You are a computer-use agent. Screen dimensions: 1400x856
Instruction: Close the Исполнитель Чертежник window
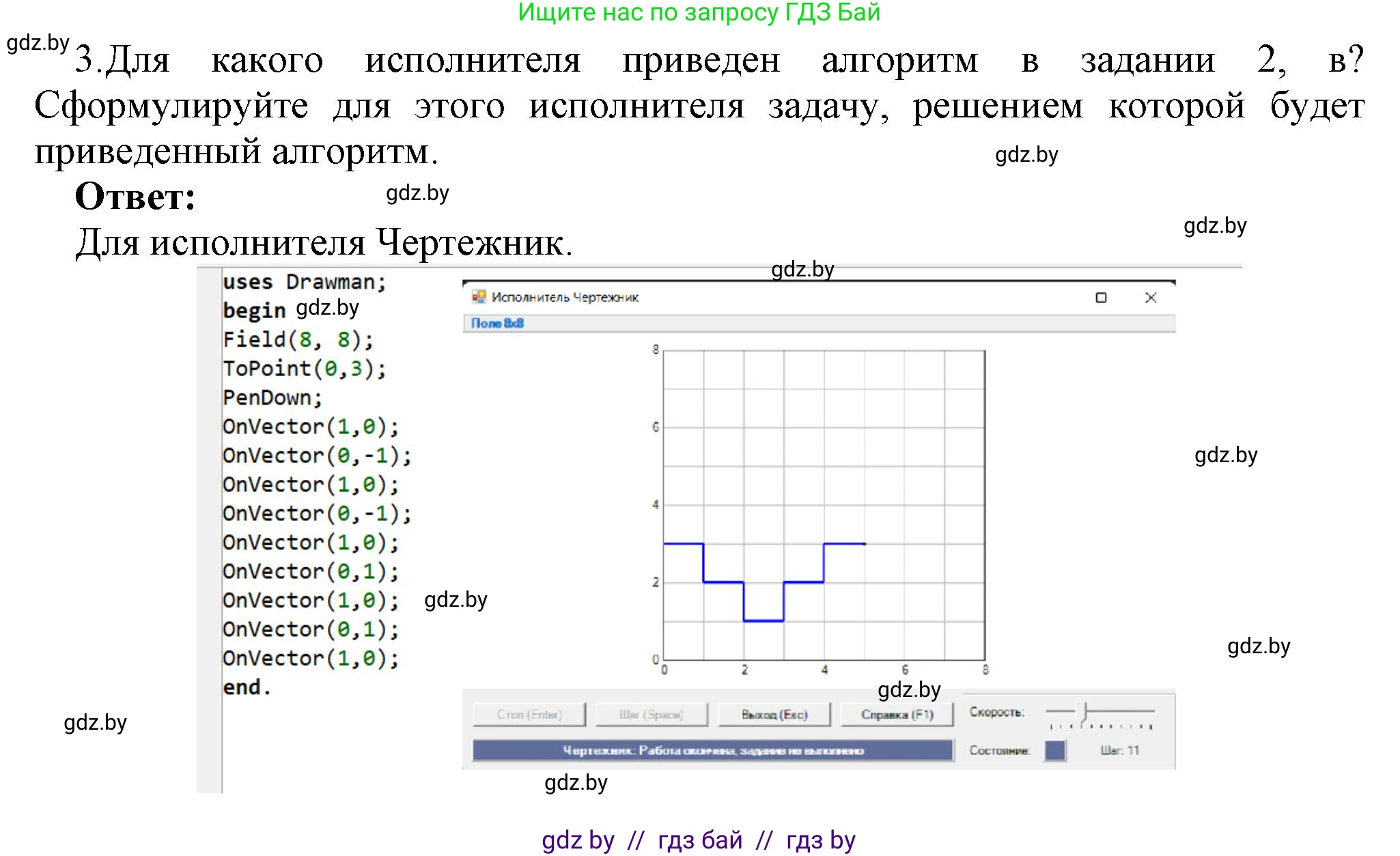(x=1151, y=298)
